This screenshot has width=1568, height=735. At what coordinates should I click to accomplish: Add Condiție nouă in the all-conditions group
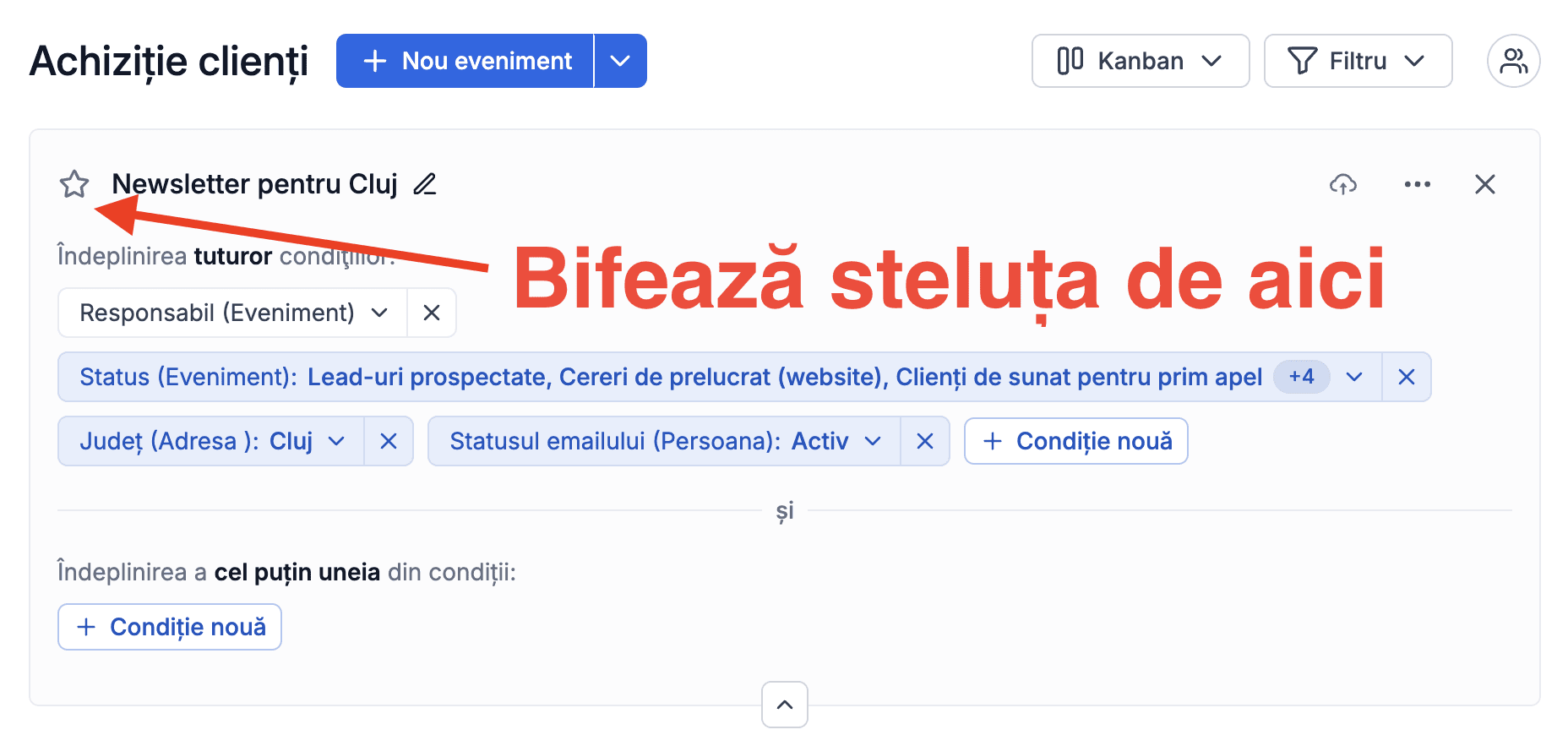pos(1076,441)
